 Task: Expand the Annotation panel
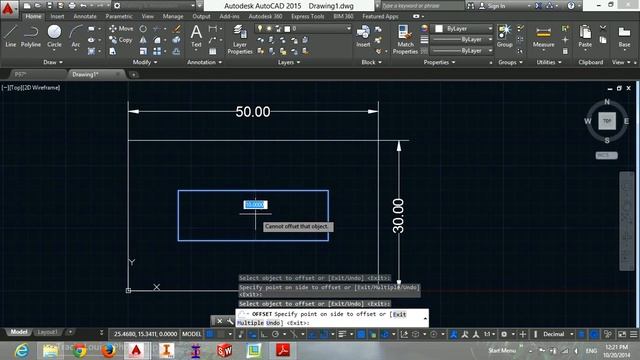point(204,62)
